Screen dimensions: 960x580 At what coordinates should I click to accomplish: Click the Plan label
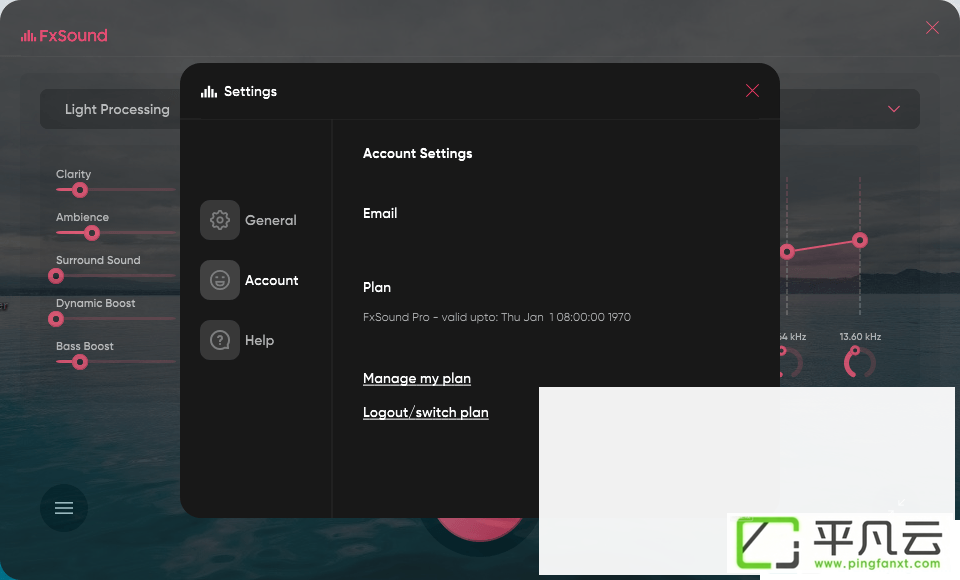[x=377, y=287]
